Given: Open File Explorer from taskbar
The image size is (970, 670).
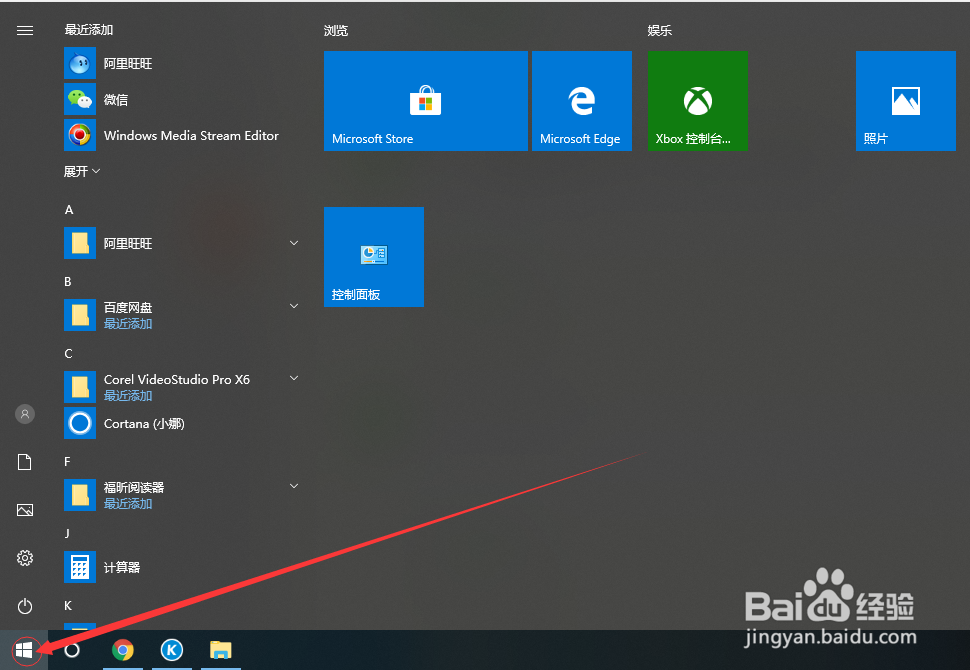Looking at the screenshot, I should click(220, 650).
